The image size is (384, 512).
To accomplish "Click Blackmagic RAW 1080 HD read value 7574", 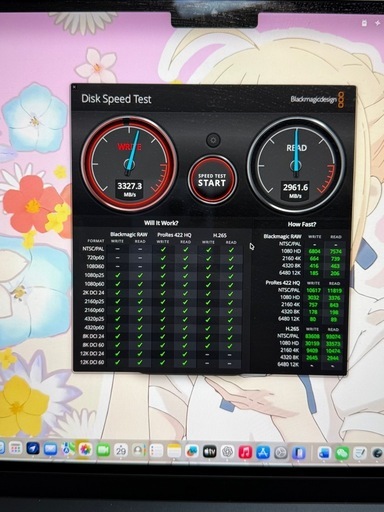I will pyautogui.click(x=335, y=251).
